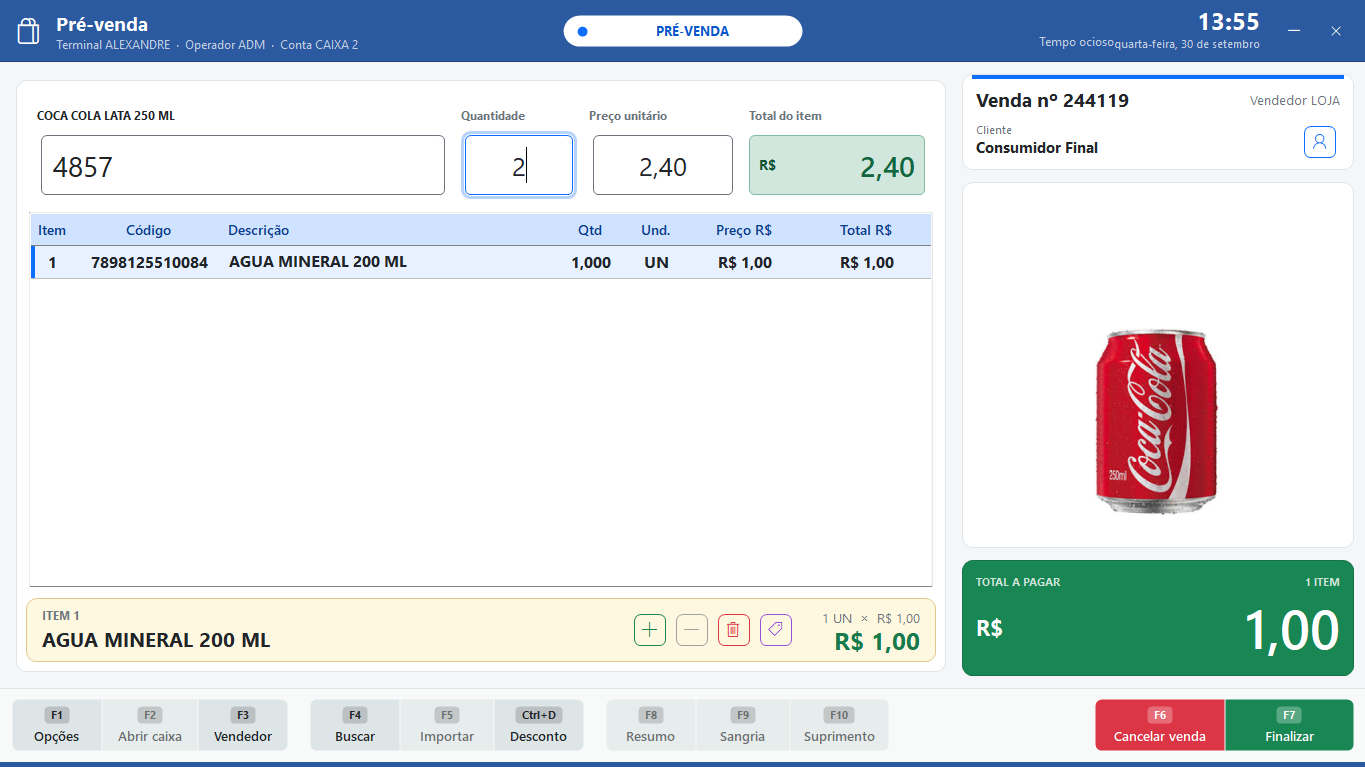The width and height of the screenshot is (1365, 767).
Task: Focus the product code field containing 4857
Action: (243, 165)
